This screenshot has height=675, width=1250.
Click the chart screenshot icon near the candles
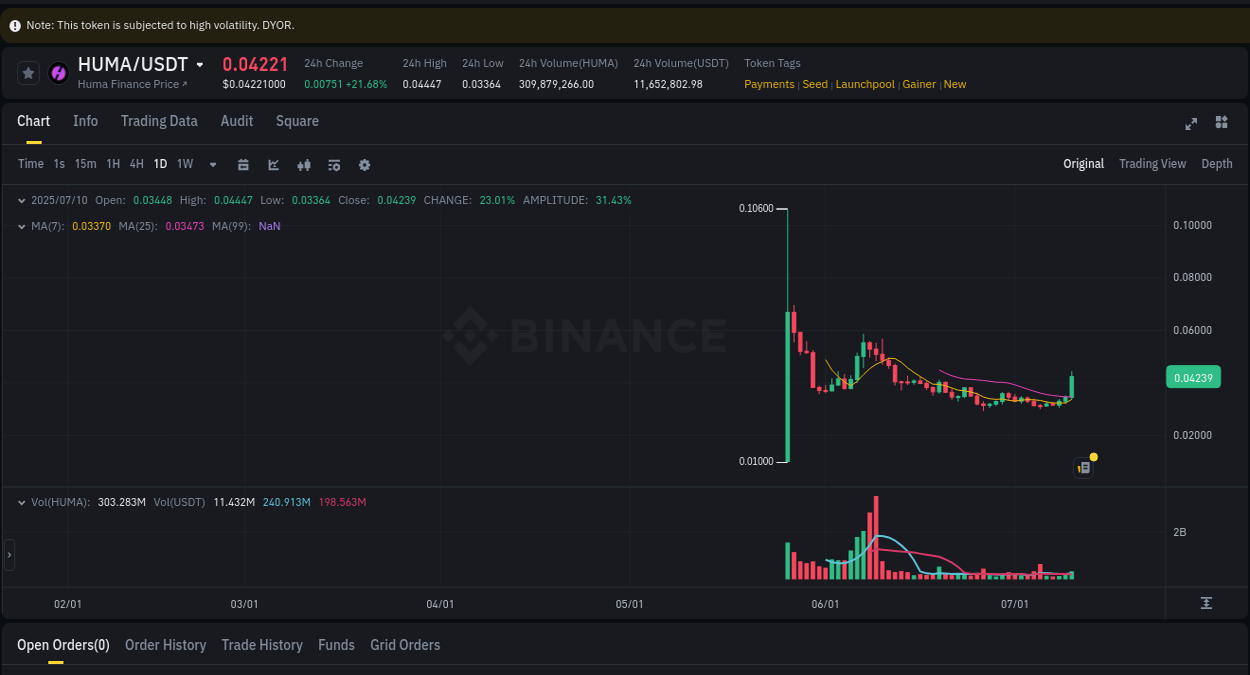point(1083,467)
